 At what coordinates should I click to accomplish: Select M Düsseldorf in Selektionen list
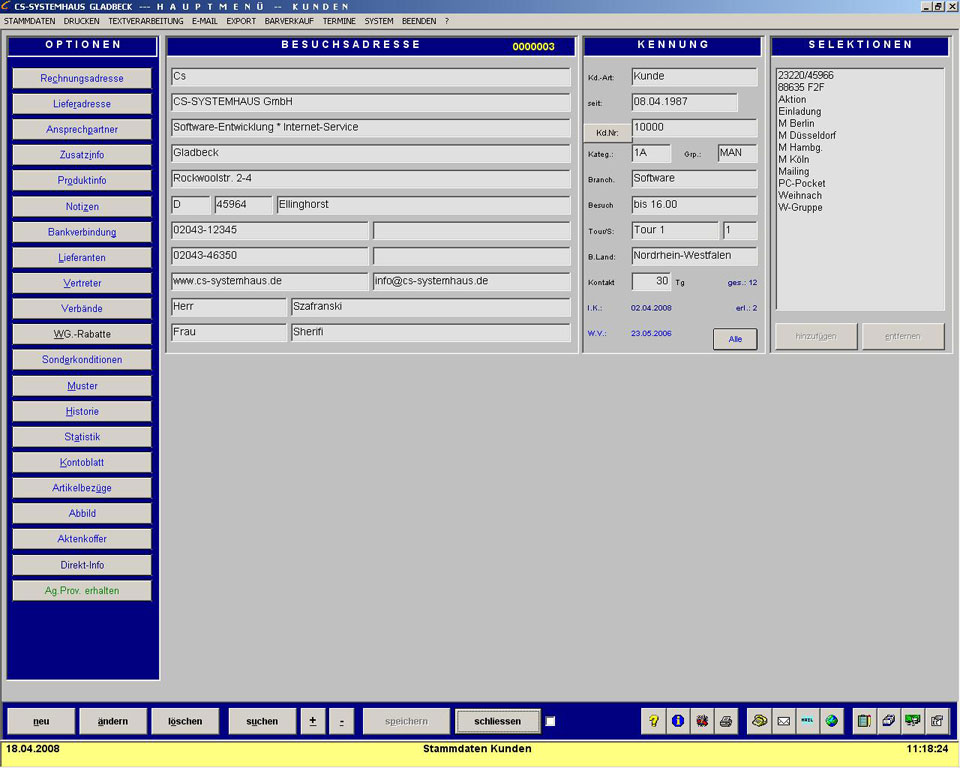(x=807, y=135)
